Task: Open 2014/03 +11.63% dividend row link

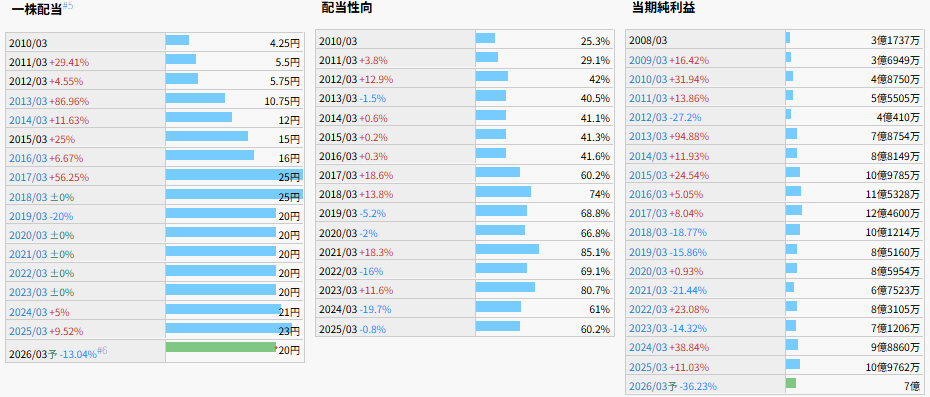Action: click(x=28, y=120)
